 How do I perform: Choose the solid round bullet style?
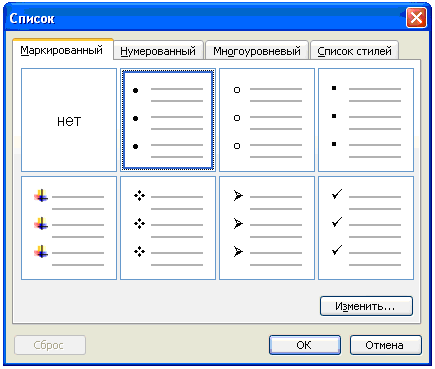click(168, 120)
